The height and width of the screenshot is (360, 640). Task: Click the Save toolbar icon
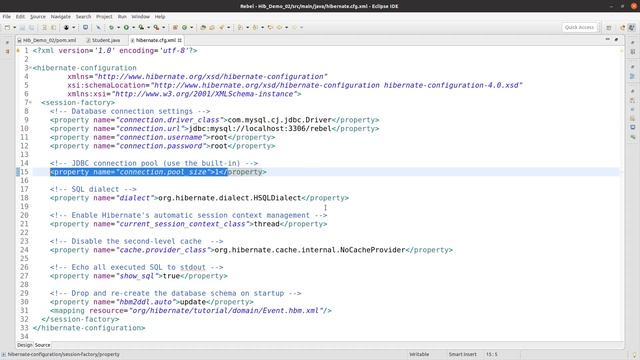point(22,27)
